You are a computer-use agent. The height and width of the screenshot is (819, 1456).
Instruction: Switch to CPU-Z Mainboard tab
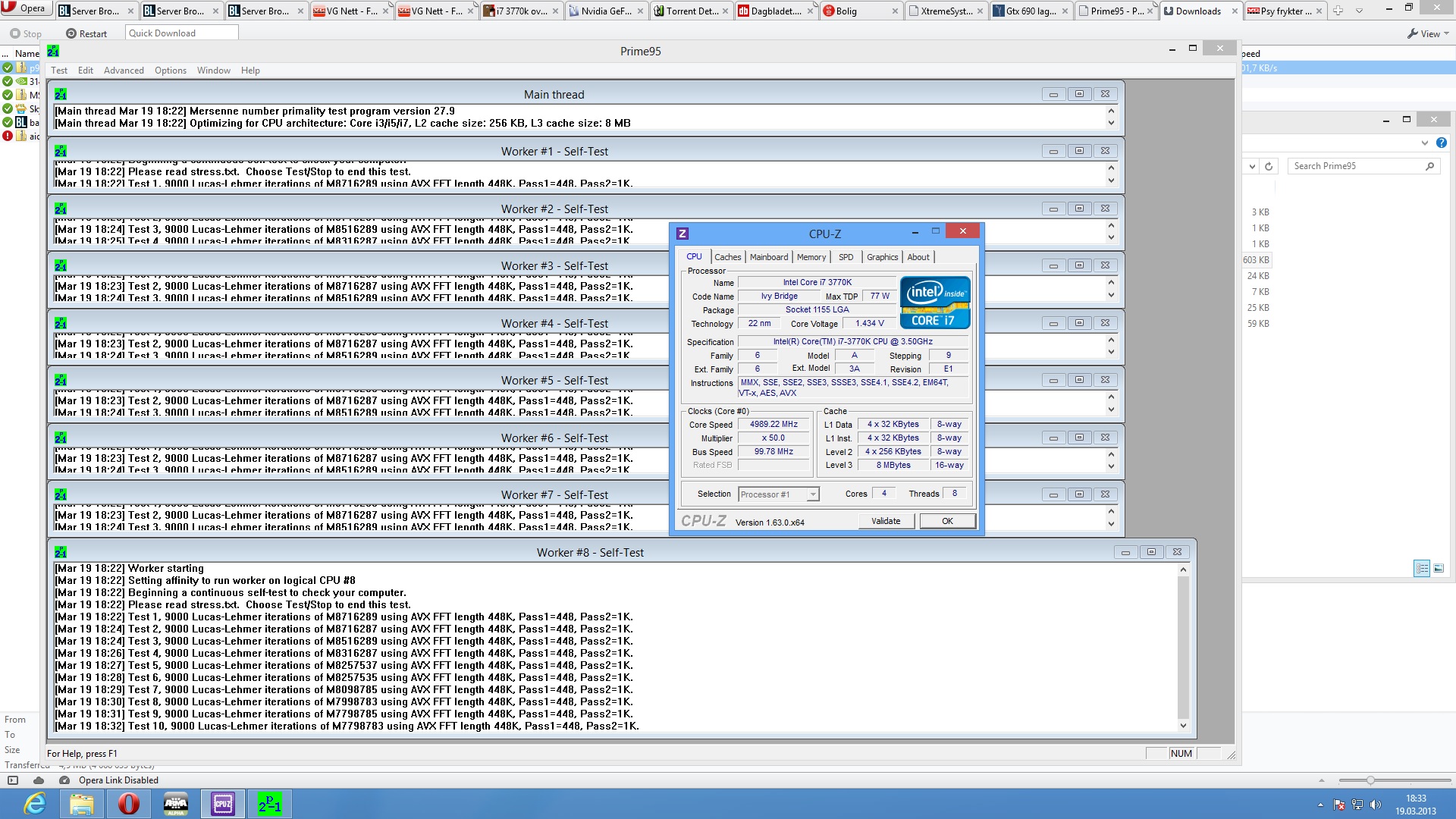[x=769, y=257]
